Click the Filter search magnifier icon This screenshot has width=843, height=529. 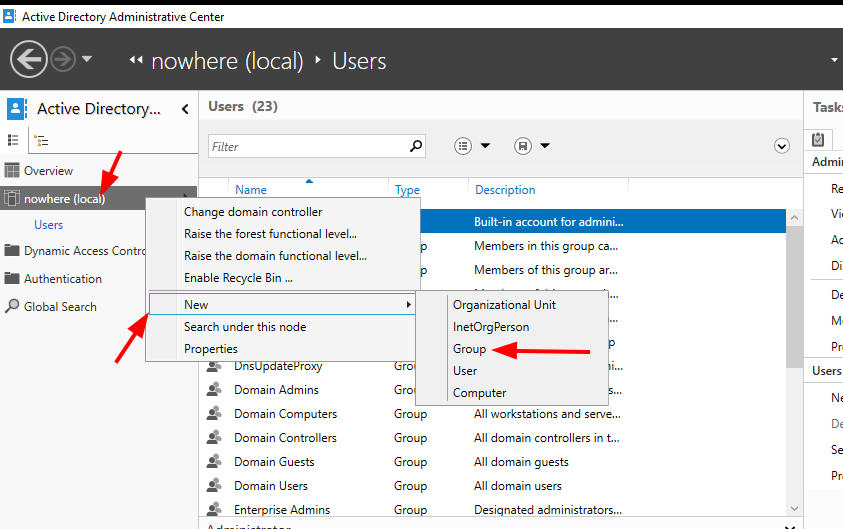[x=416, y=146]
